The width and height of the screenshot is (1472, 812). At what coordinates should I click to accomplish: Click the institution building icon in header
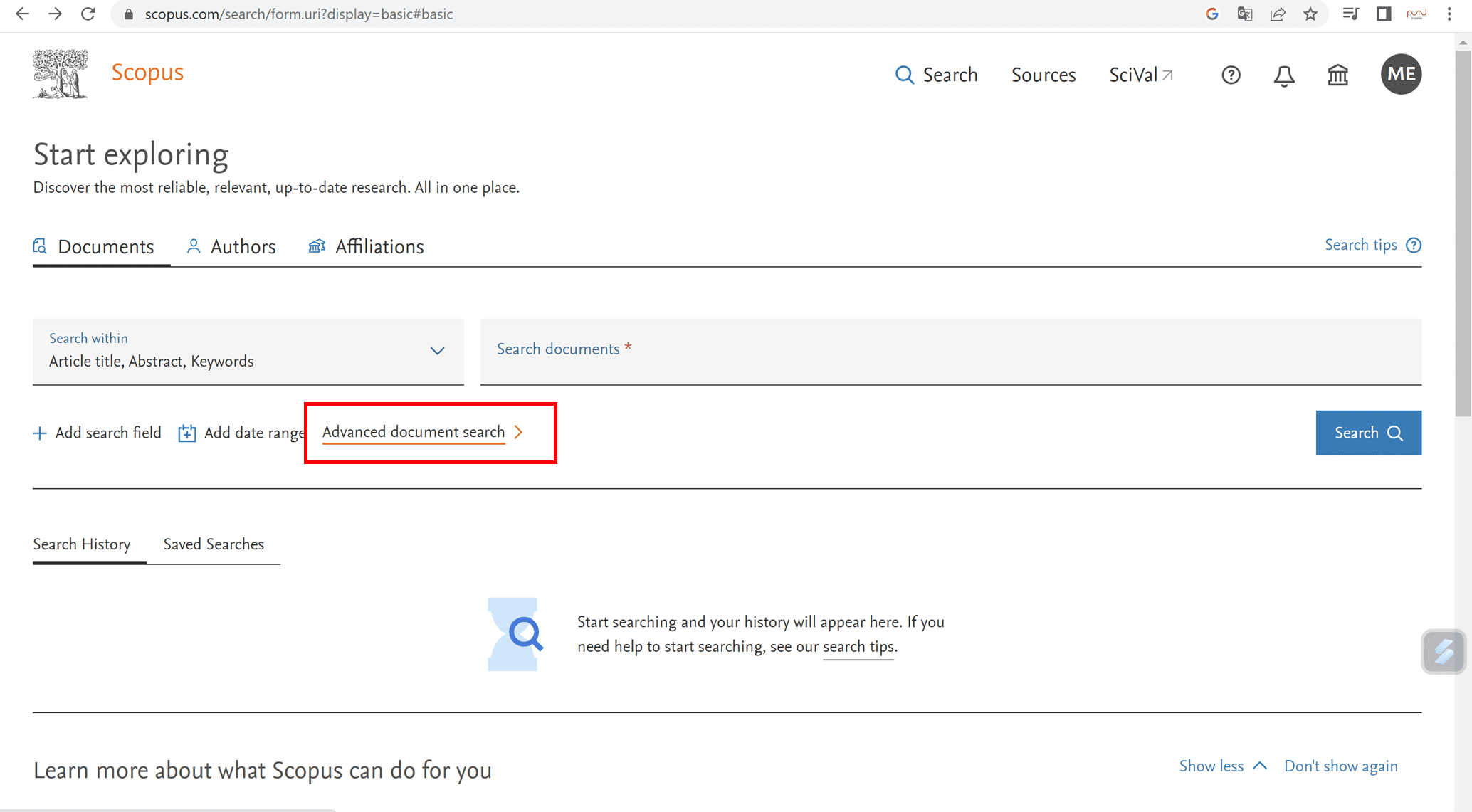tap(1337, 75)
